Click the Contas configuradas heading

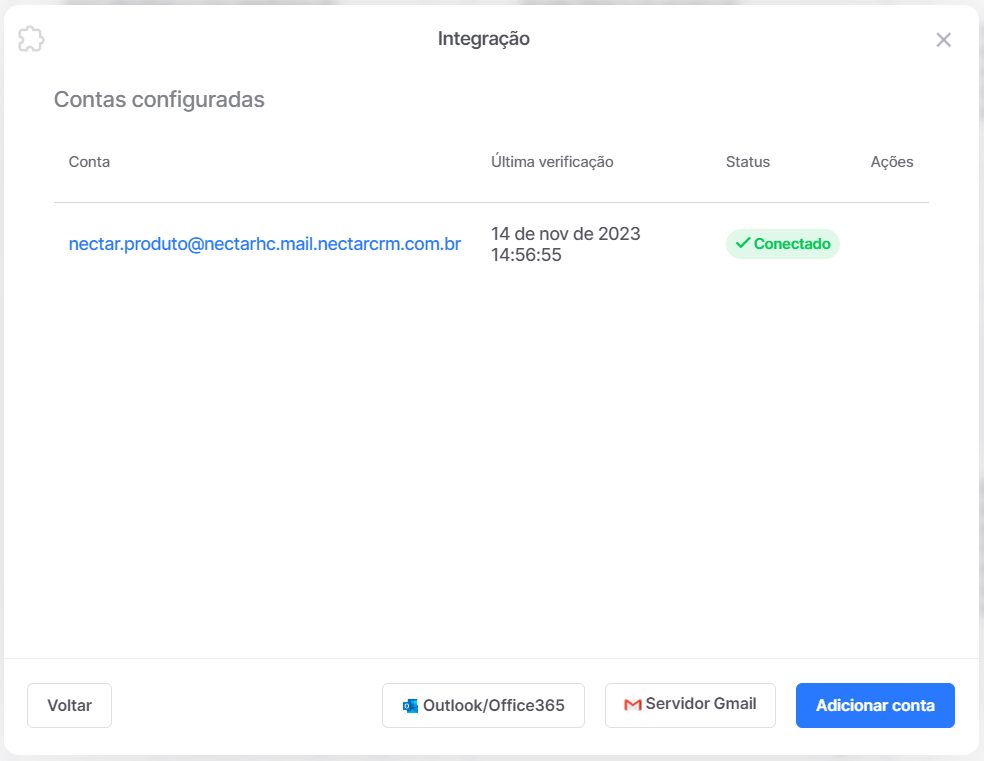159,99
